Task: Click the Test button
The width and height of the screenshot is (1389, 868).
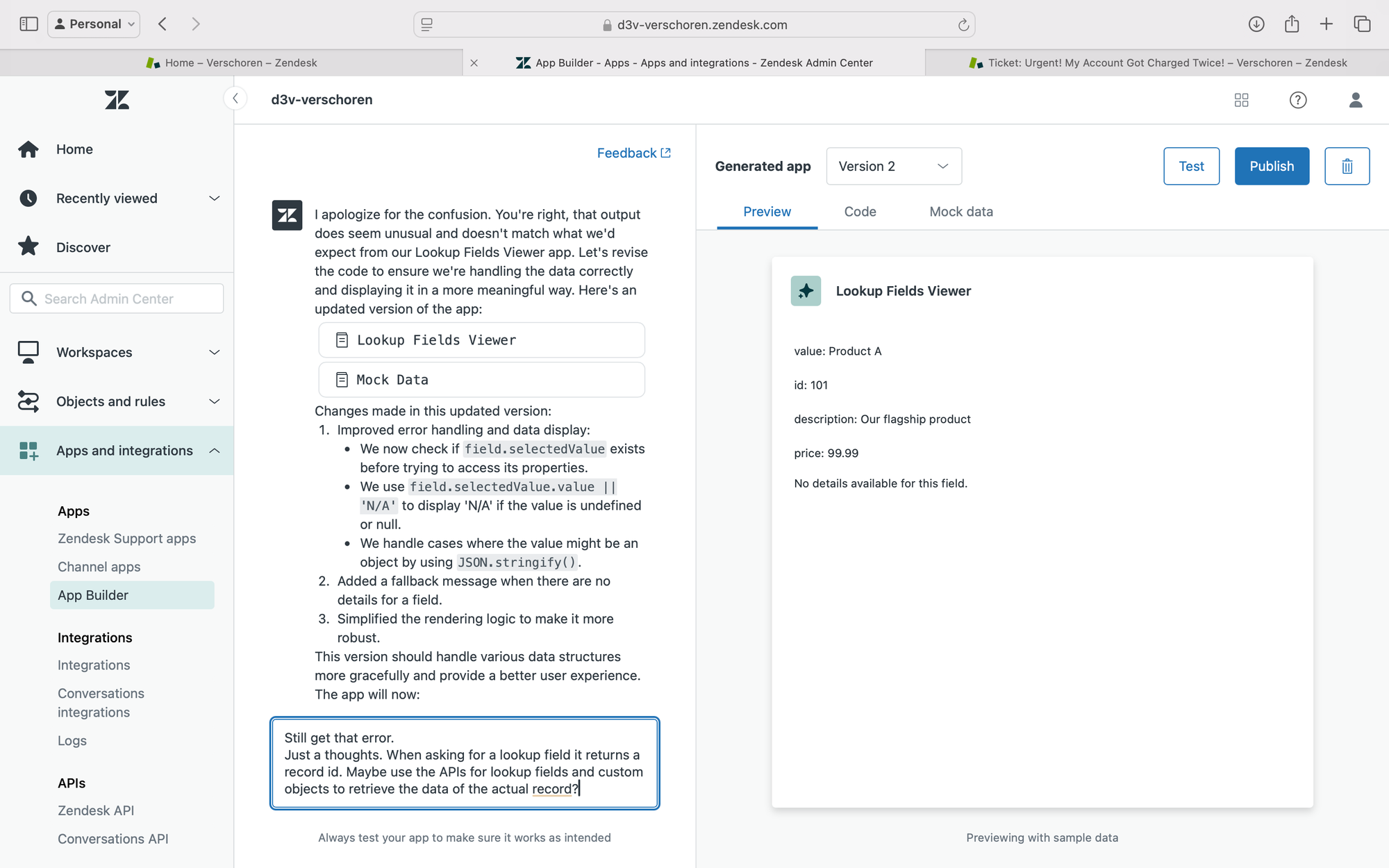Action: pyautogui.click(x=1191, y=166)
